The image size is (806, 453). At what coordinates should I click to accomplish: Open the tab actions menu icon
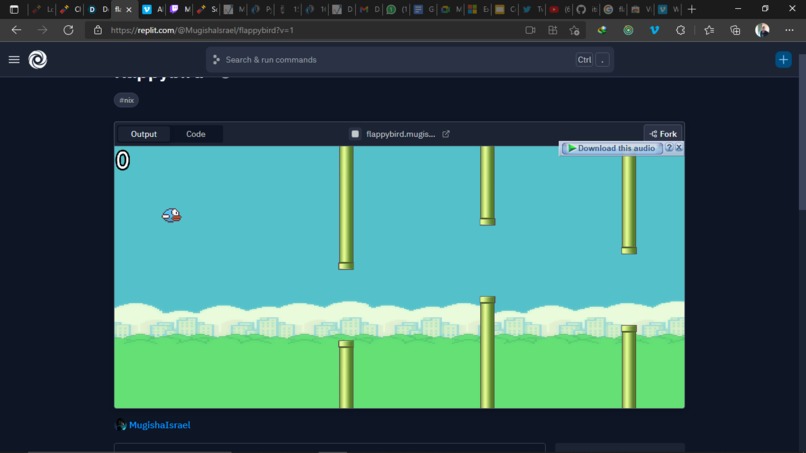(x=14, y=9)
